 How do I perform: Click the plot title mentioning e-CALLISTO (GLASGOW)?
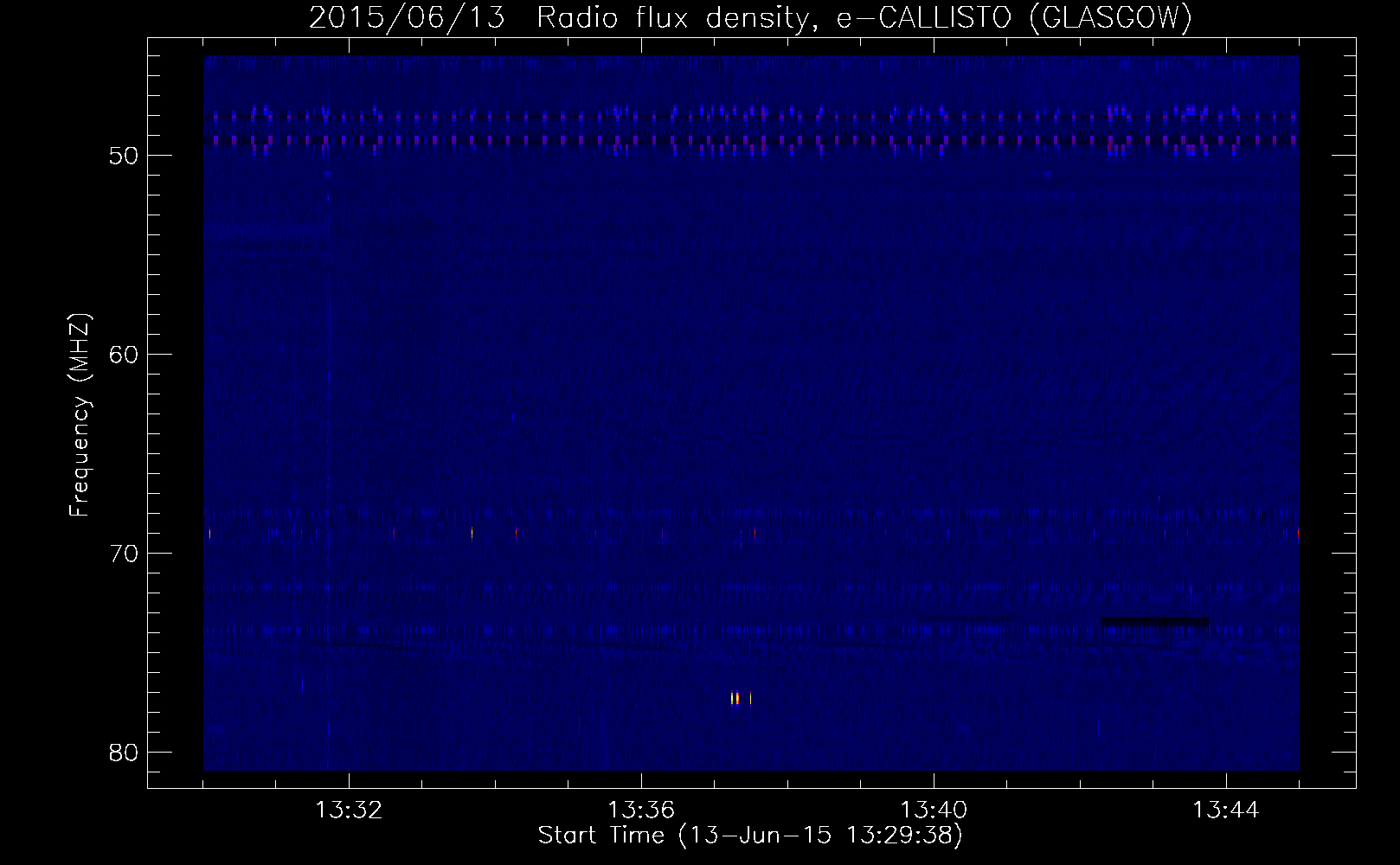coord(750,17)
